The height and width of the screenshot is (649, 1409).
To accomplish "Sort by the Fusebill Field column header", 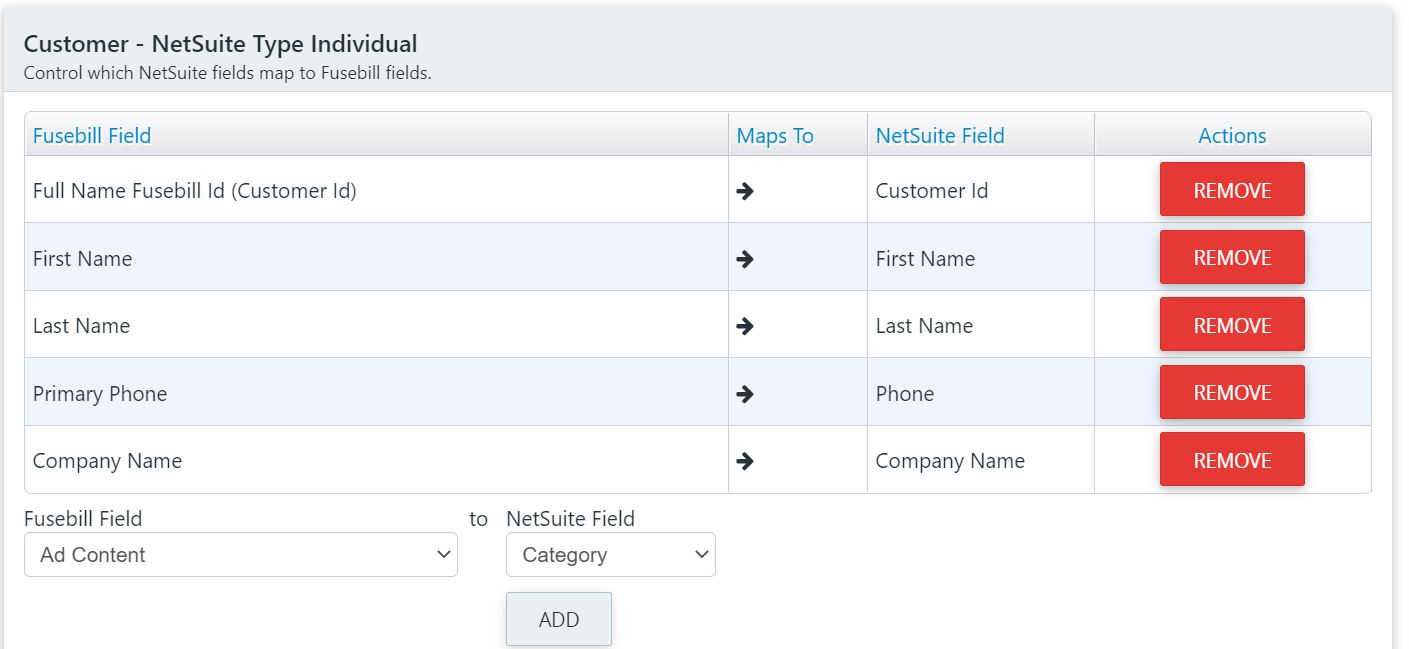I will 92,136.
